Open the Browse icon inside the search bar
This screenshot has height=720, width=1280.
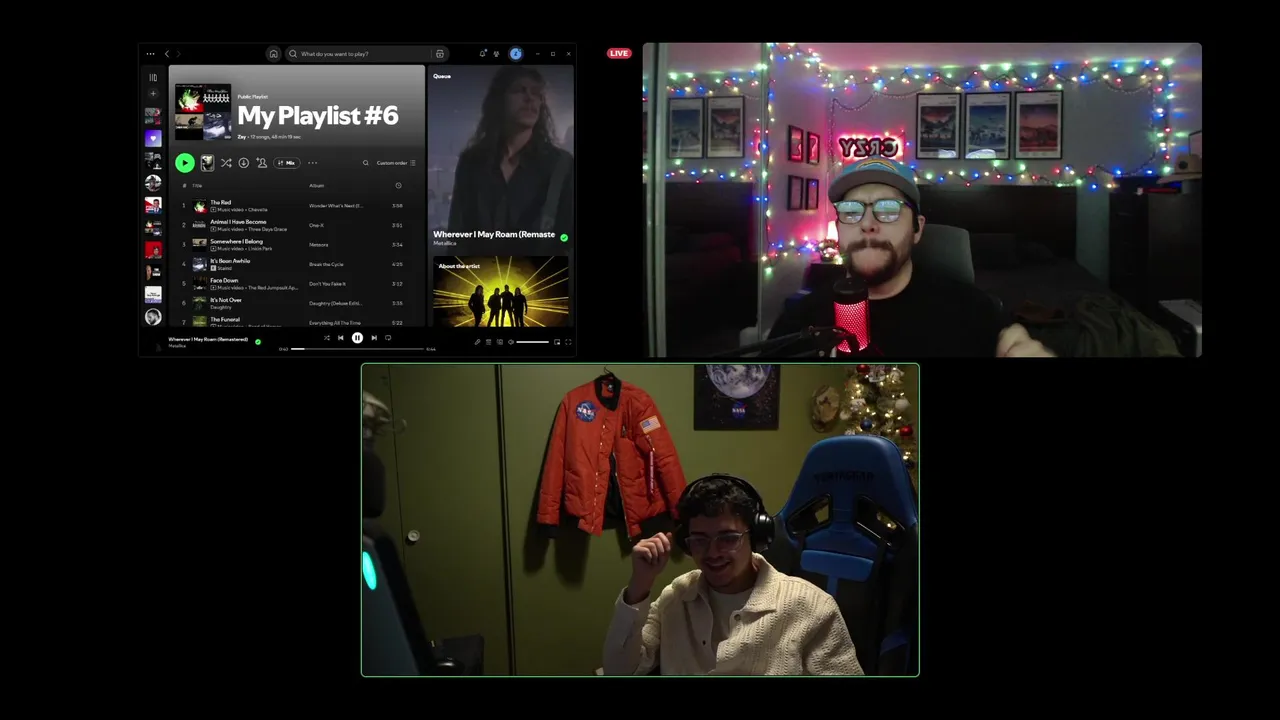coord(440,54)
